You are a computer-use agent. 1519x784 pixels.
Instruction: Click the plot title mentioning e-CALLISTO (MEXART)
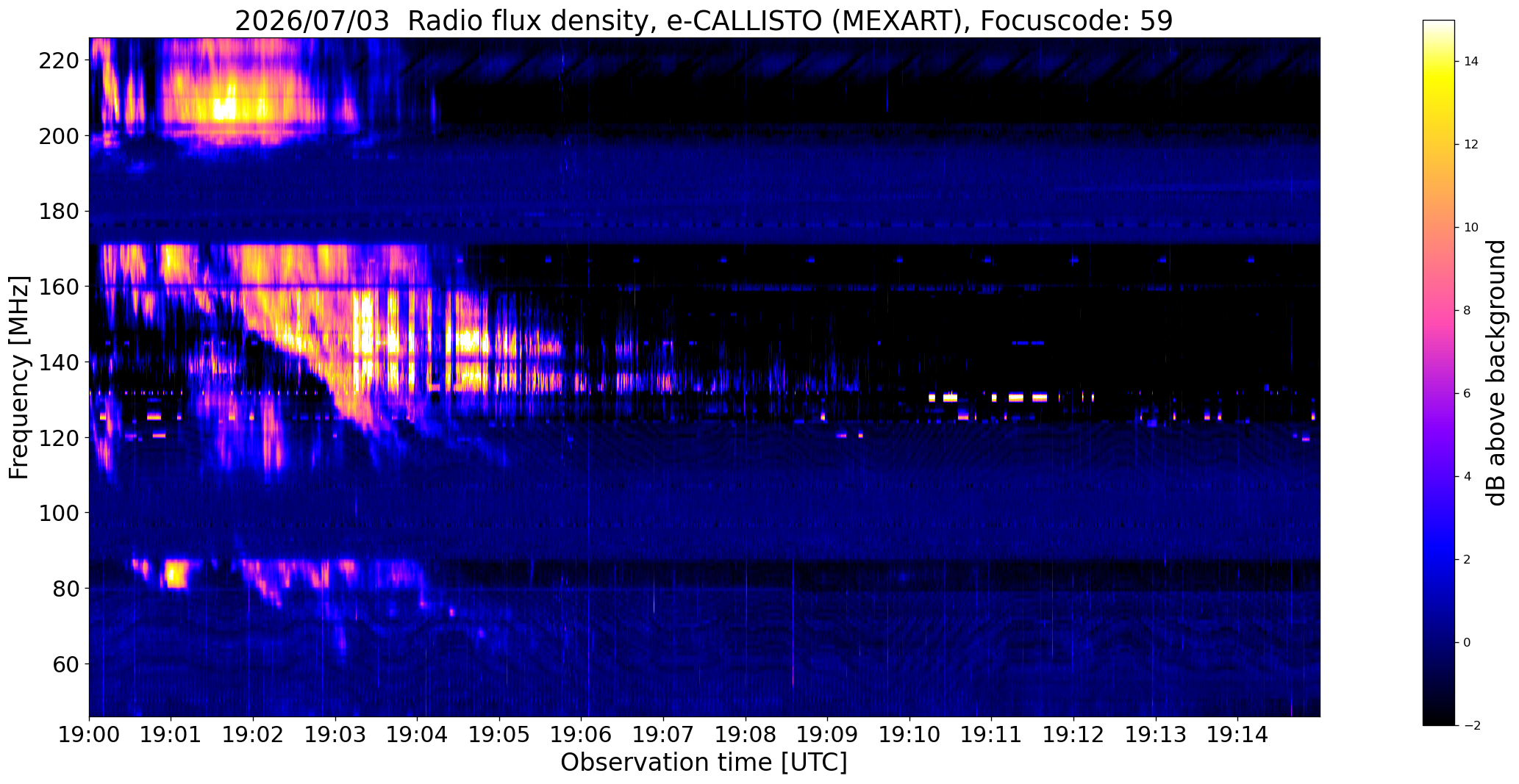tap(704, 21)
